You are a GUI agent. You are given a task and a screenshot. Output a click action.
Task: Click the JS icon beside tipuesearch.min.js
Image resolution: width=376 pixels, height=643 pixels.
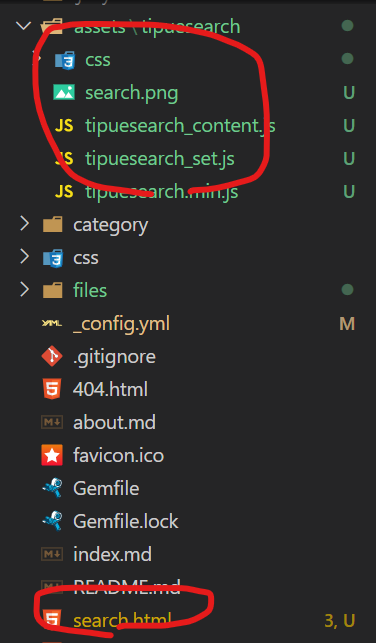click(64, 192)
